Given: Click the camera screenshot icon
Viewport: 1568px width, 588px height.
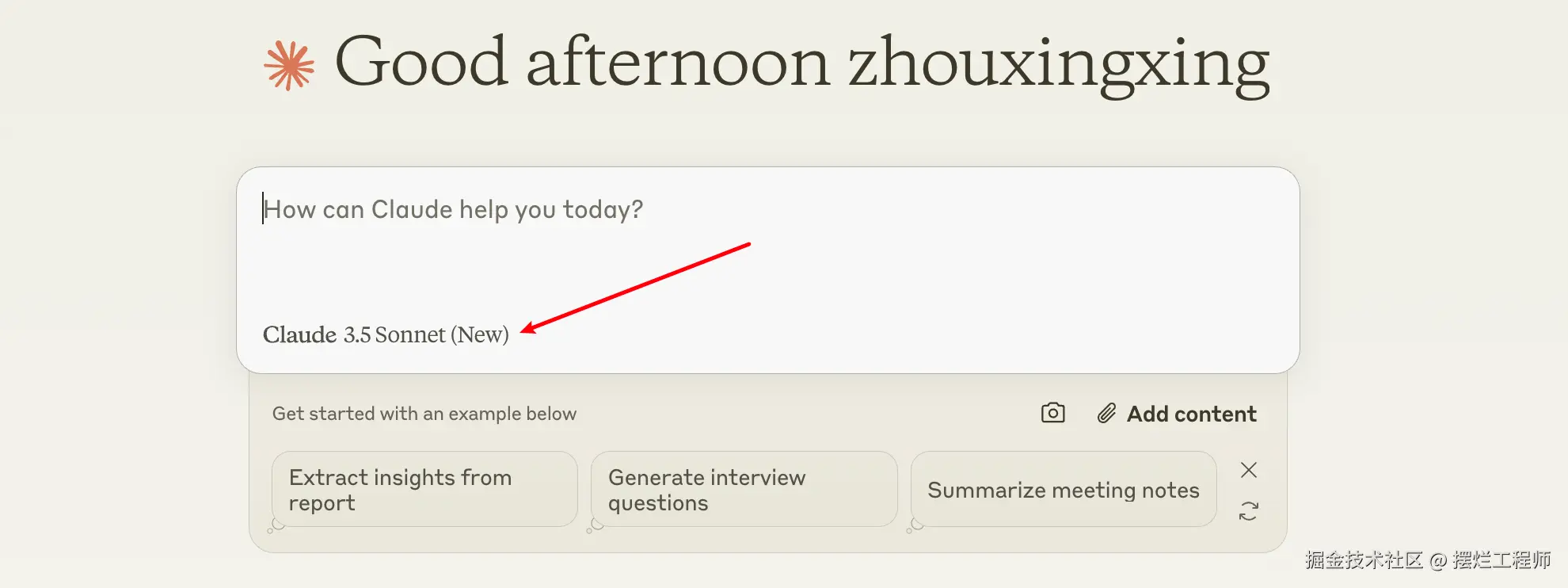Looking at the screenshot, I should pyautogui.click(x=1052, y=413).
